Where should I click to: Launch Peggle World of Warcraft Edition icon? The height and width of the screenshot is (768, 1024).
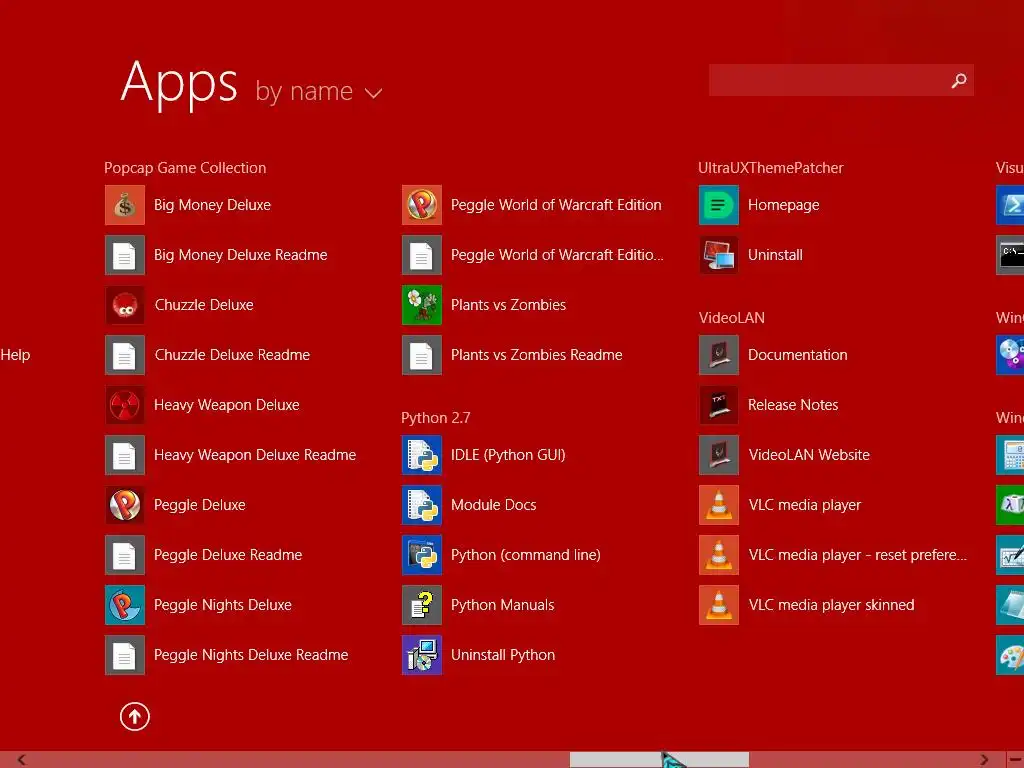click(422, 205)
